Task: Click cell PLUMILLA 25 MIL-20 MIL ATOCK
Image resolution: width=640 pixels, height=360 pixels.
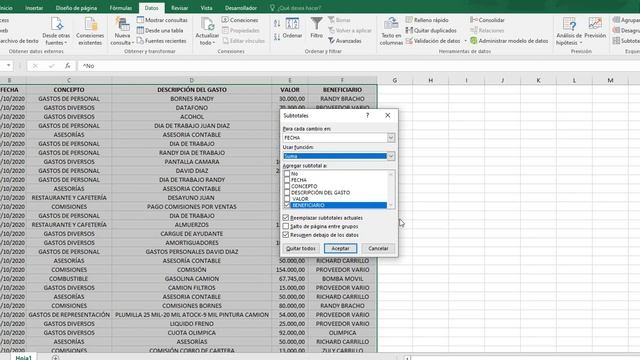Action: click(192, 315)
